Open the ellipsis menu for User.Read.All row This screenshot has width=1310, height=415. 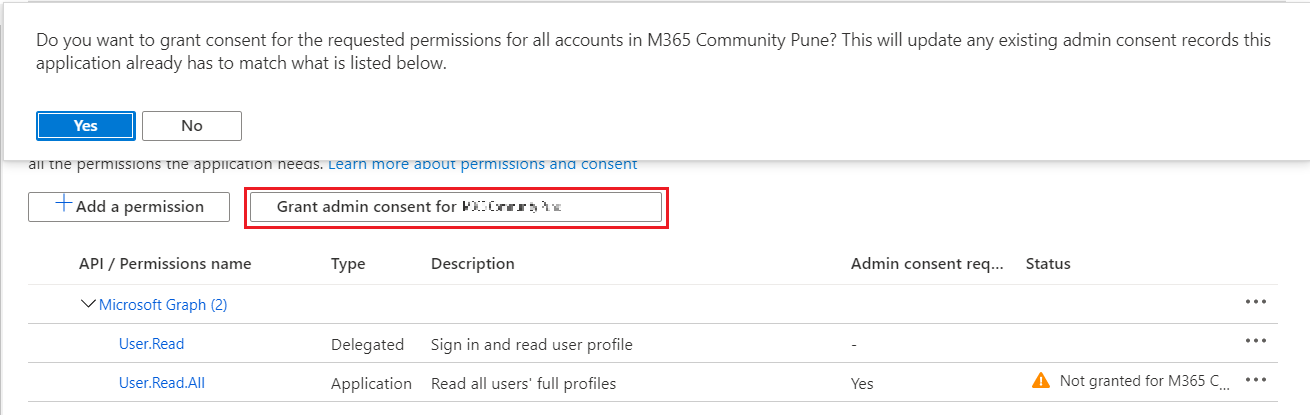1256,381
